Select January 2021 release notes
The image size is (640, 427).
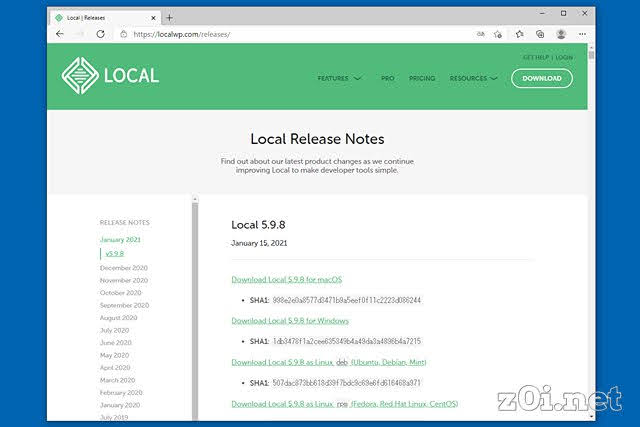pyautogui.click(x=120, y=240)
